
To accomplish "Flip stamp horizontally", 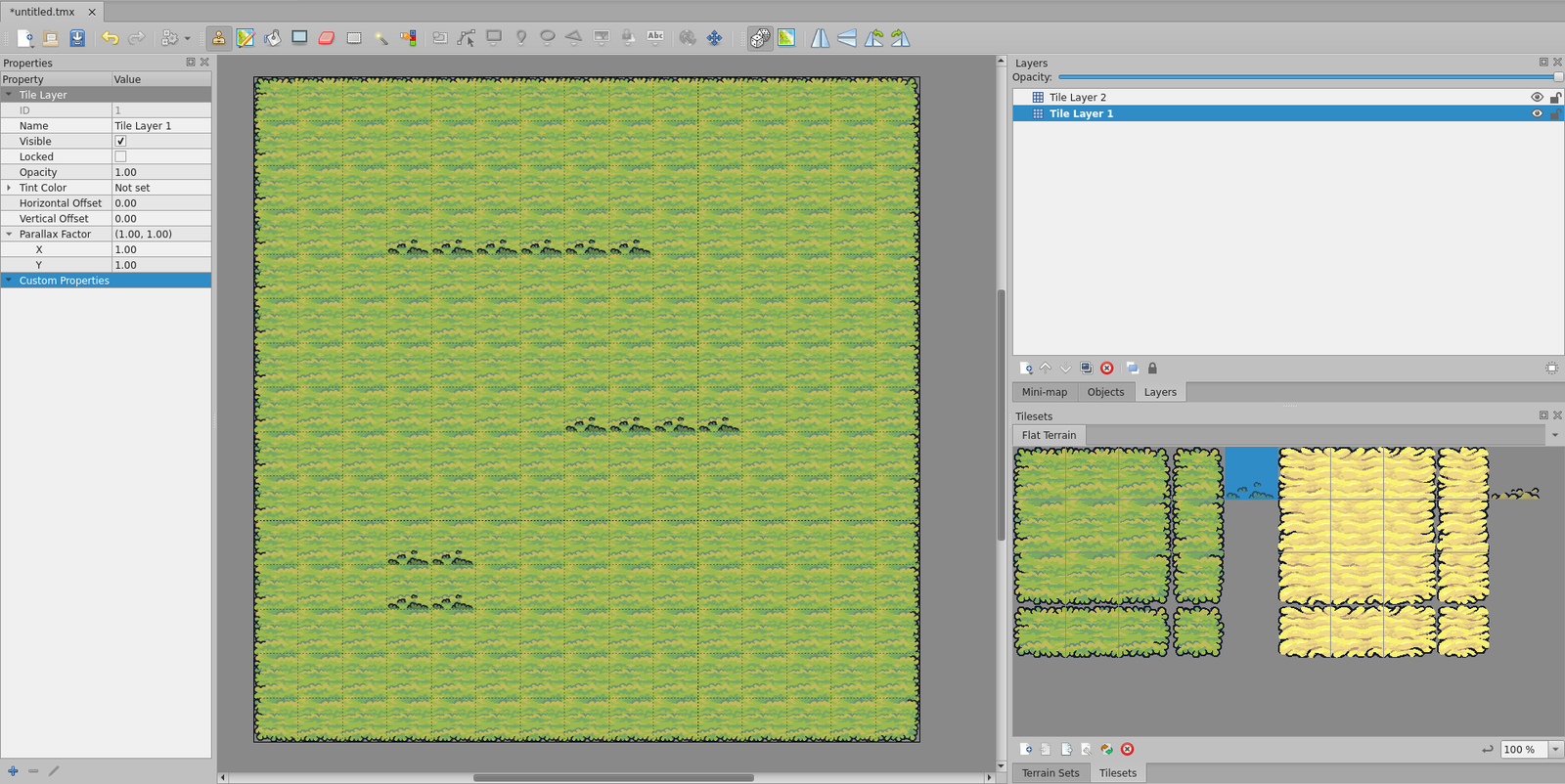I will click(820, 38).
